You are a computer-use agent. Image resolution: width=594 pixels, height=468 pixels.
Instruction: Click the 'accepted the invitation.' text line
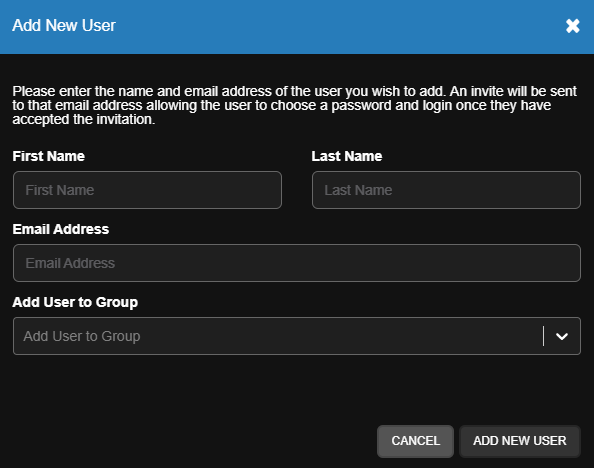click(84, 119)
